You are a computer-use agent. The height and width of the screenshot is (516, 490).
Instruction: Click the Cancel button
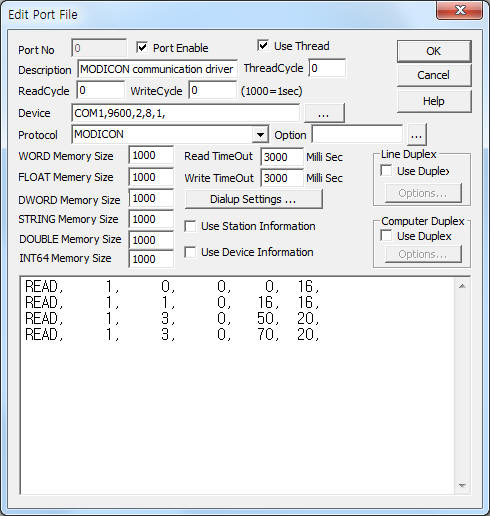coord(434,75)
